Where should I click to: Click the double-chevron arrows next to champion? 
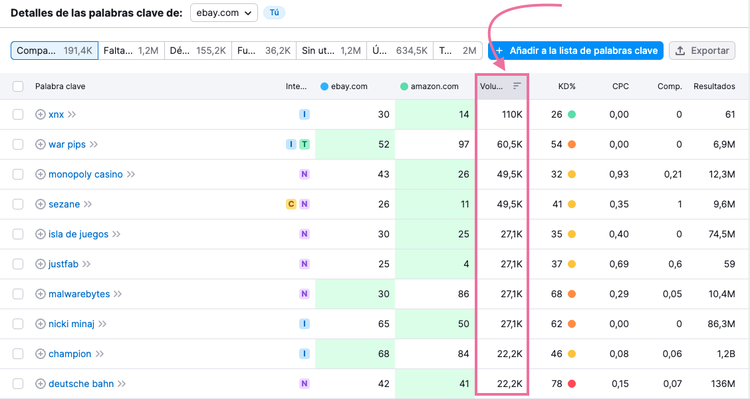99,354
